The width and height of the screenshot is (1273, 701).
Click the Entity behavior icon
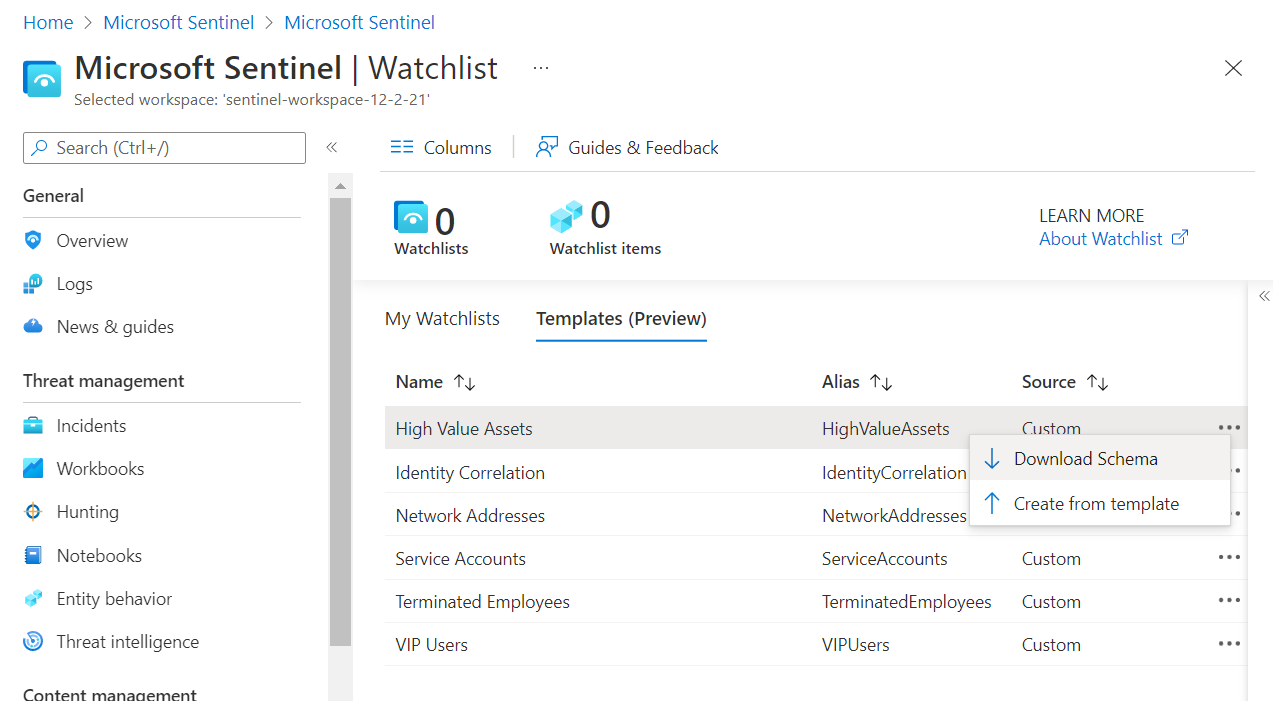click(x=33, y=599)
